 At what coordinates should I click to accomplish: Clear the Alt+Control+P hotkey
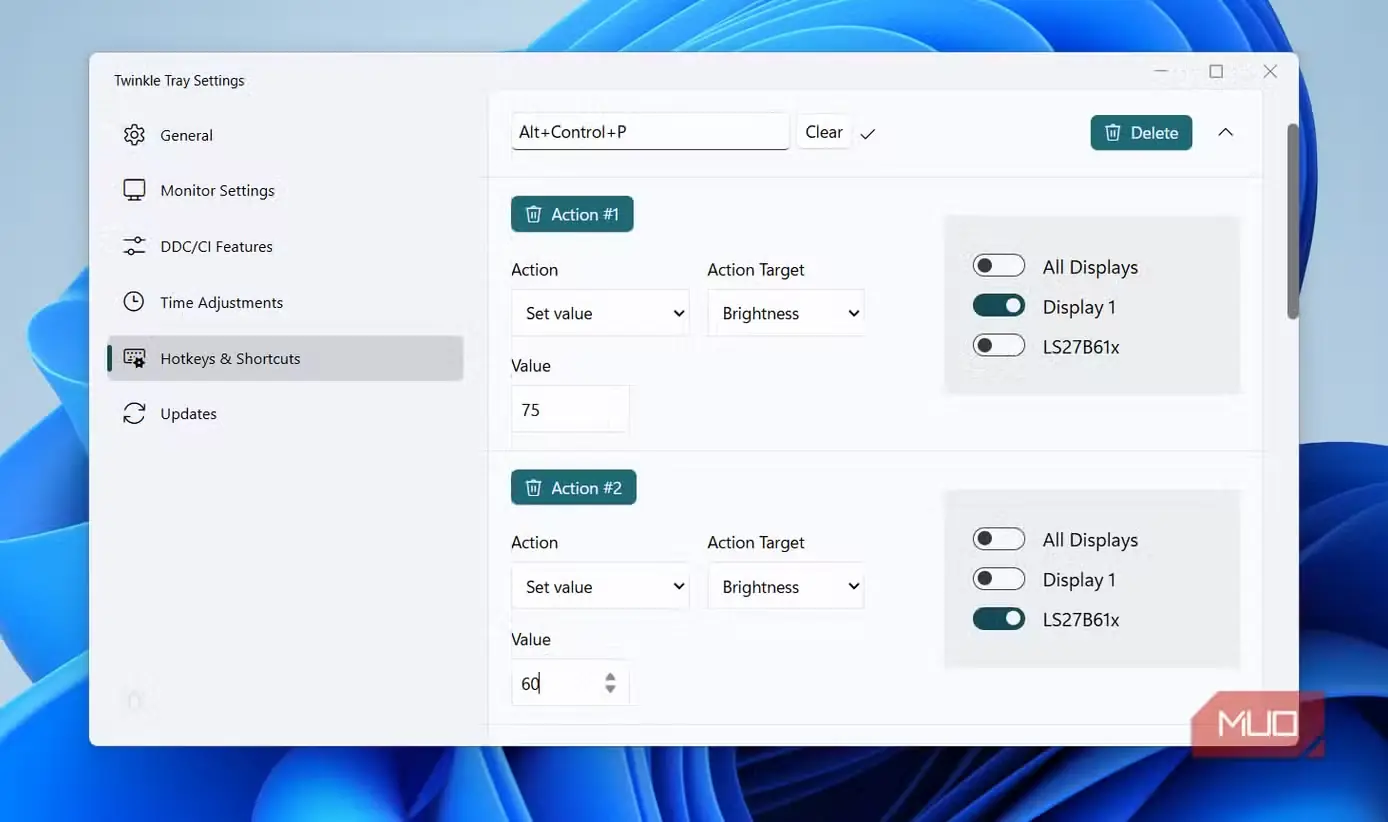tap(824, 132)
